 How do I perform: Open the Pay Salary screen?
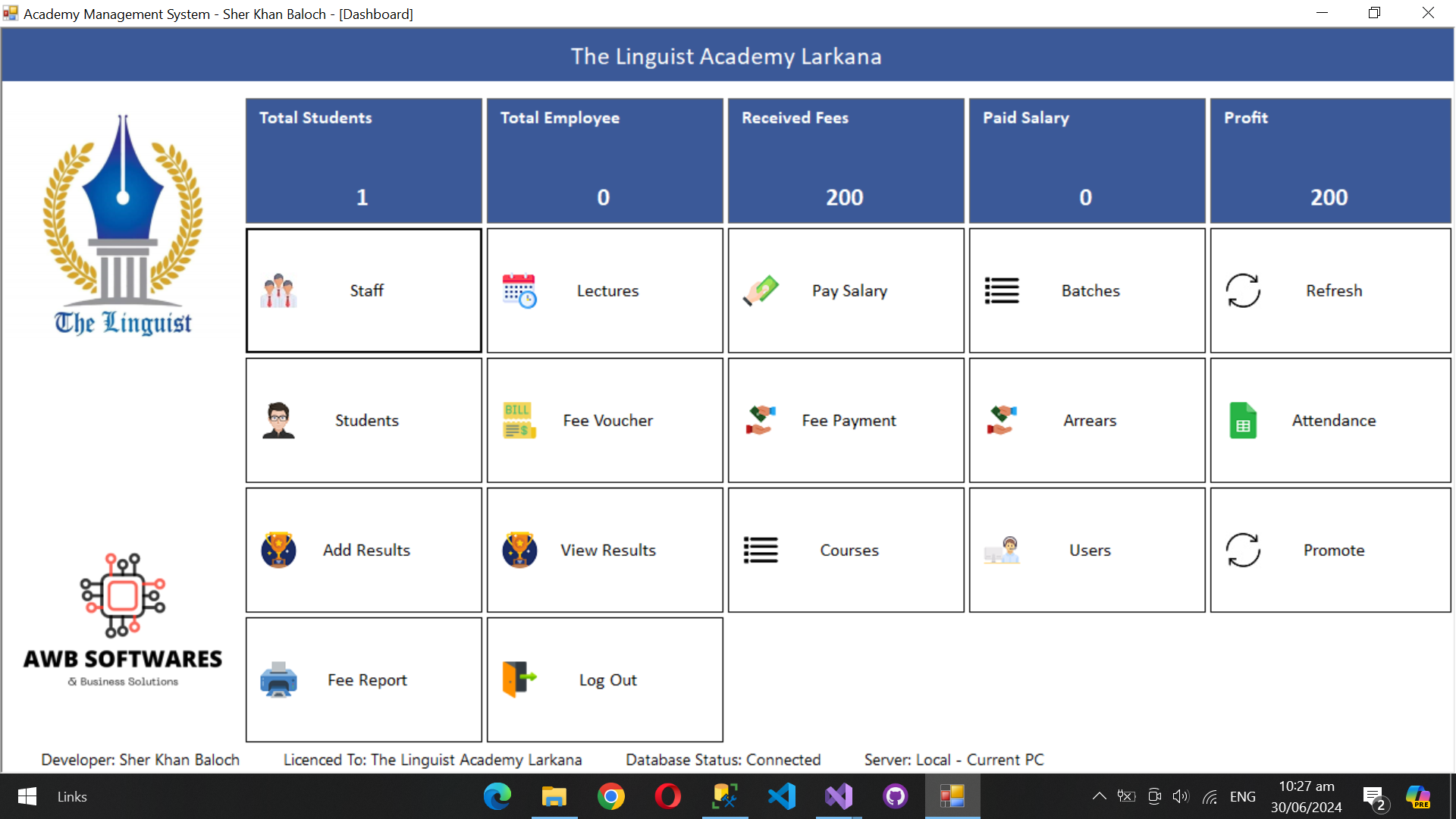pyautogui.click(x=846, y=290)
